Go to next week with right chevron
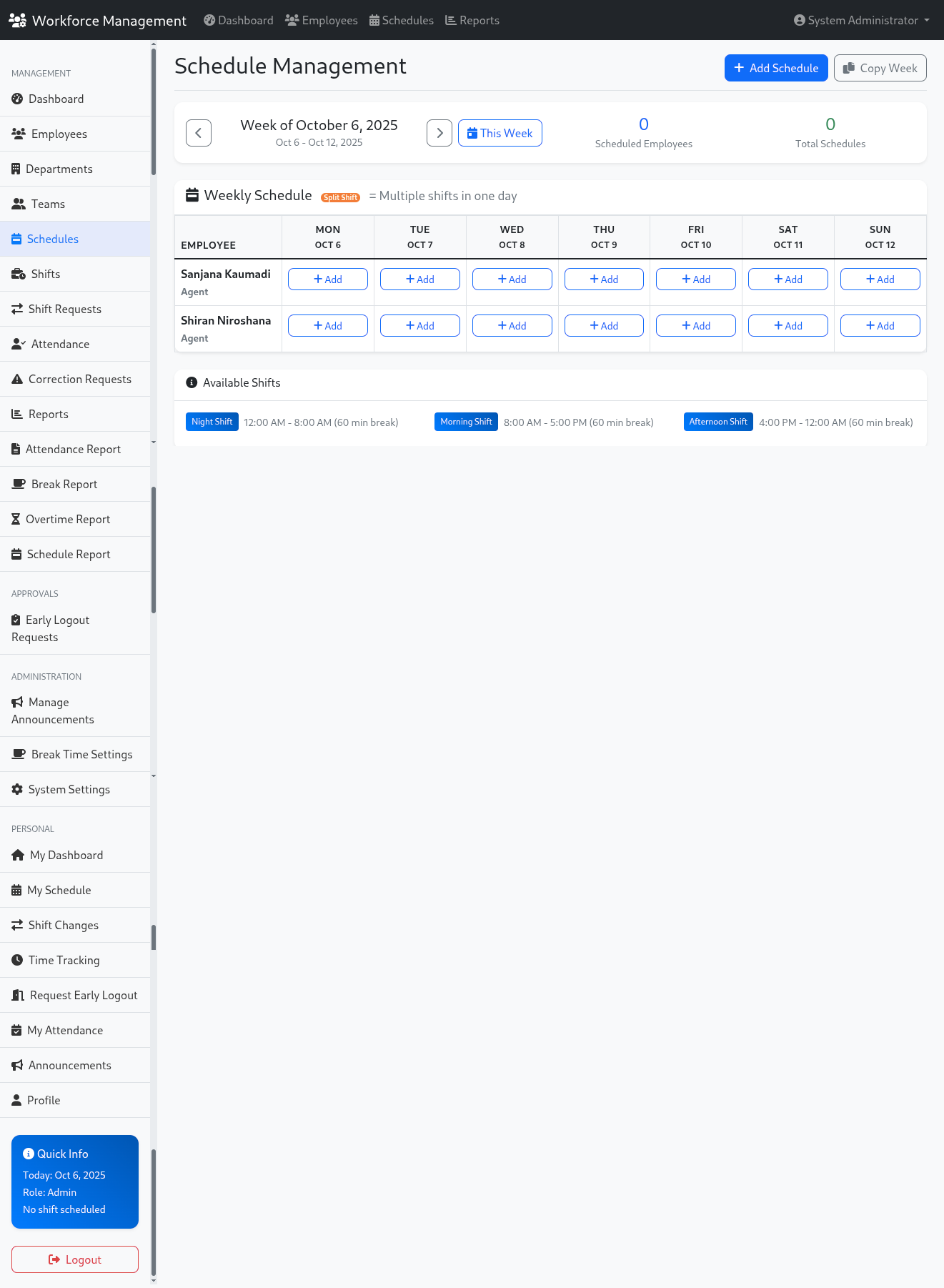This screenshot has height=1288, width=944. point(439,133)
